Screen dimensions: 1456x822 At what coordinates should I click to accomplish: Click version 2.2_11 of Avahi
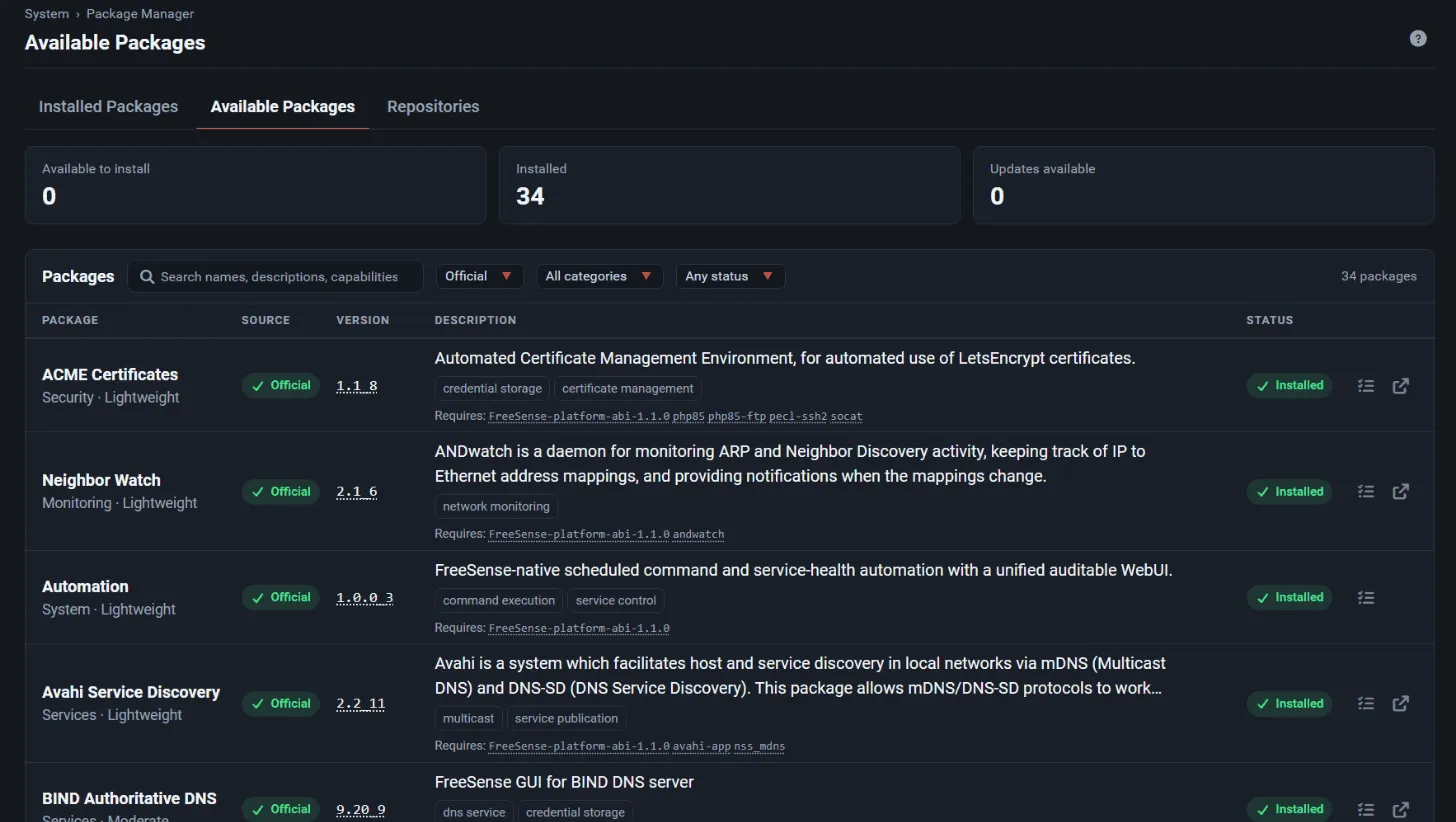coord(361,704)
